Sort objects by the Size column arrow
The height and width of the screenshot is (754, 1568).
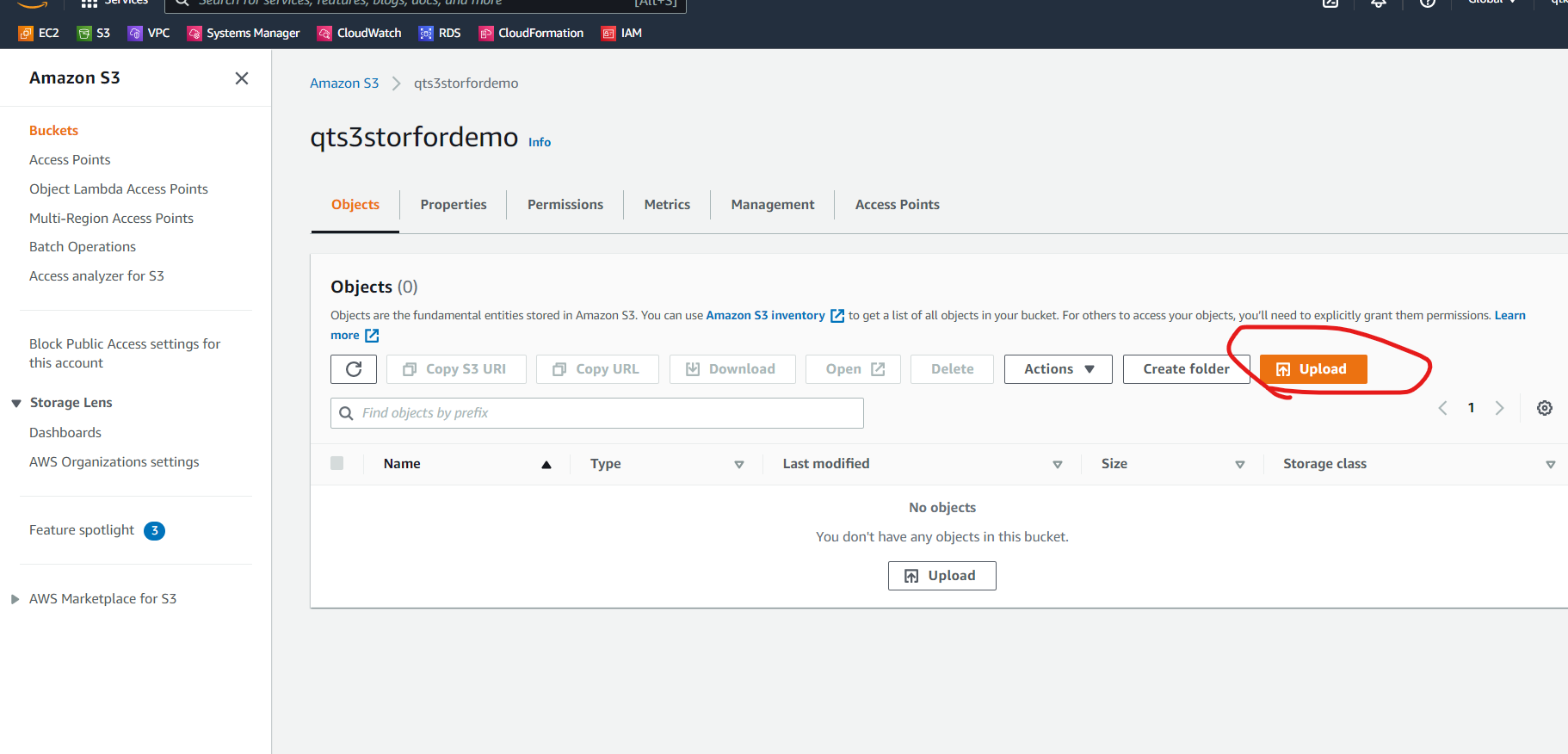1240,465
